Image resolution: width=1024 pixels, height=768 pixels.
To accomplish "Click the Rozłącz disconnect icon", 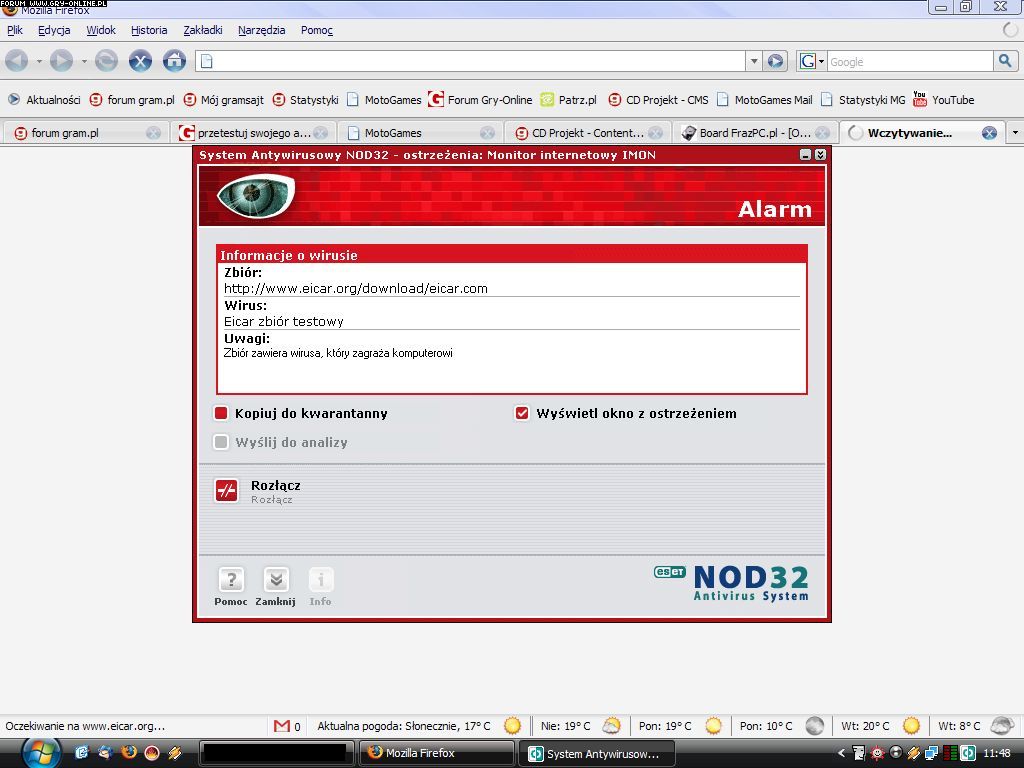I will (227, 490).
